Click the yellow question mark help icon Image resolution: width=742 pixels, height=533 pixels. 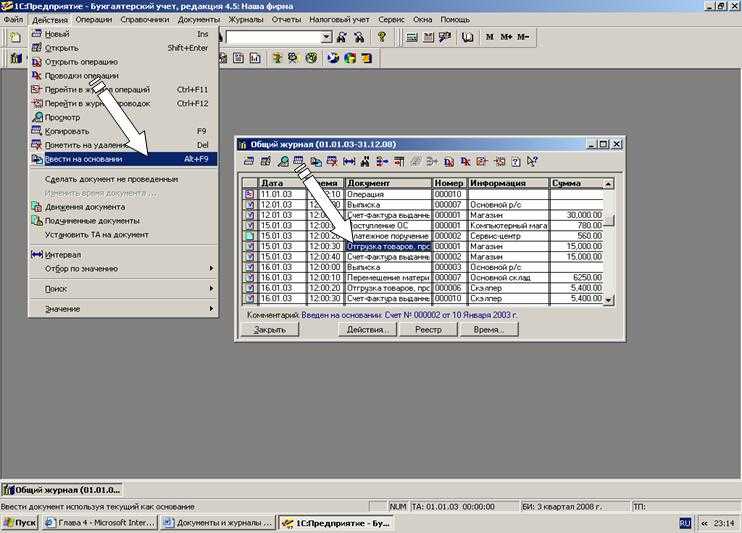point(381,37)
